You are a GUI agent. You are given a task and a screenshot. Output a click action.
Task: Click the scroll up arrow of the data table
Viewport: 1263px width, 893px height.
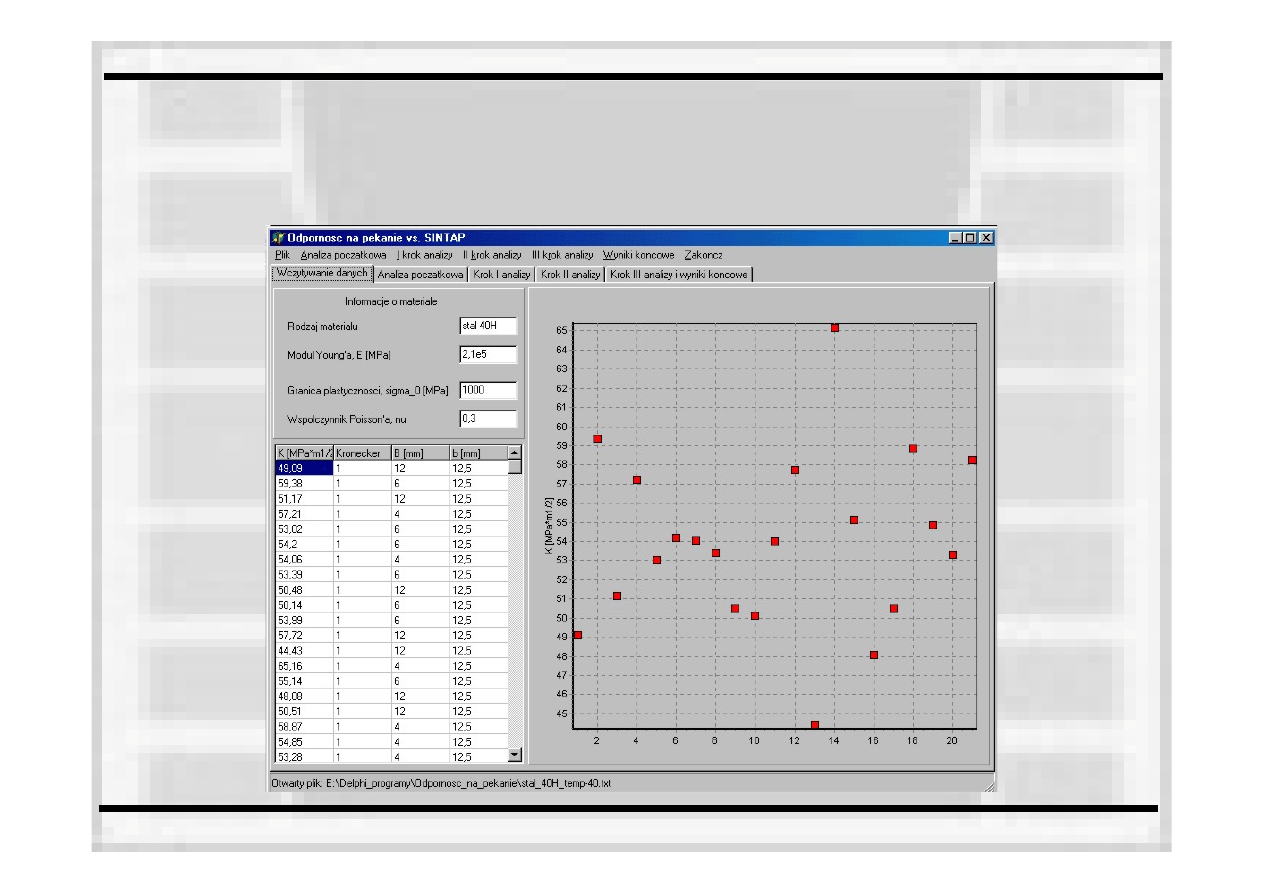(x=515, y=453)
